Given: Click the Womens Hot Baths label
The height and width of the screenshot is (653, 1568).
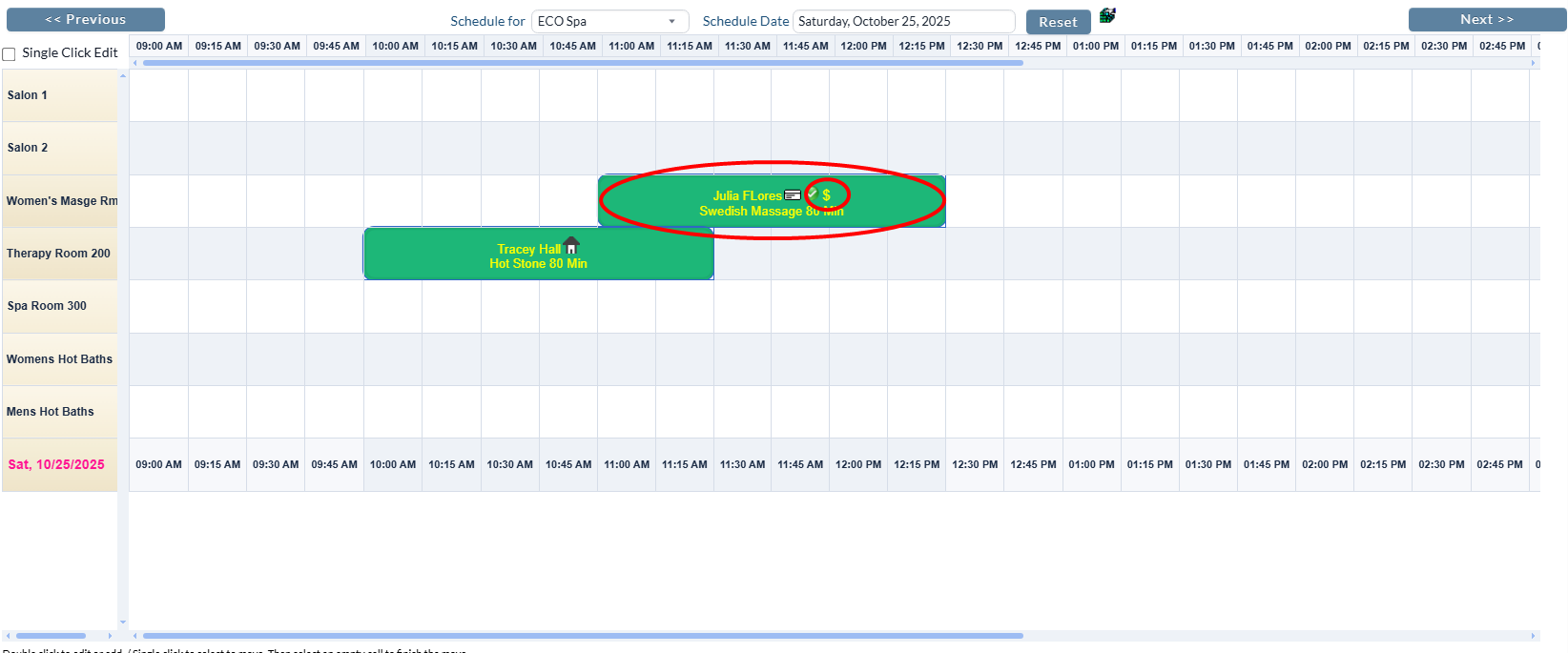Looking at the screenshot, I should pos(60,359).
